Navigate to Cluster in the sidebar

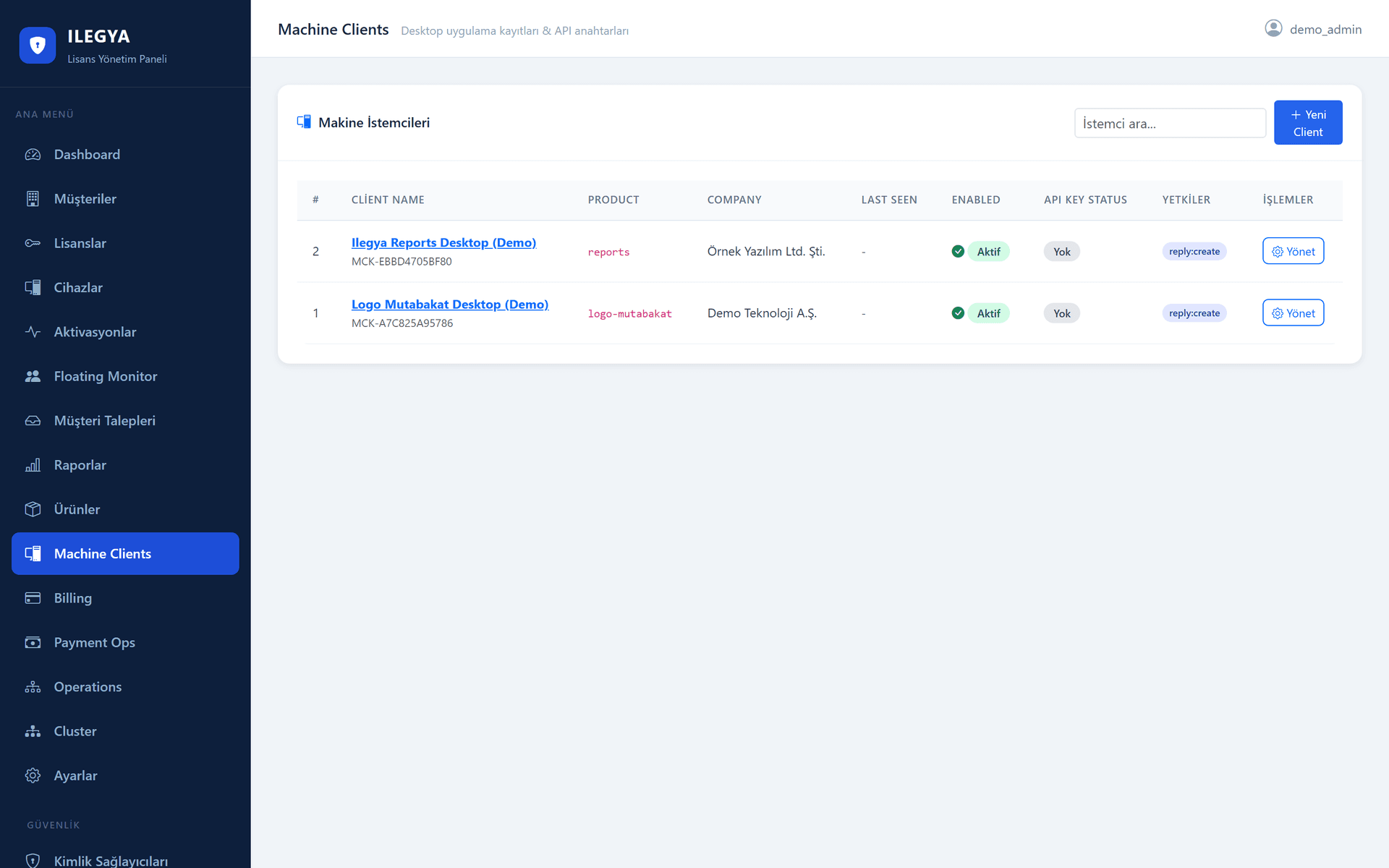pos(125,731)
